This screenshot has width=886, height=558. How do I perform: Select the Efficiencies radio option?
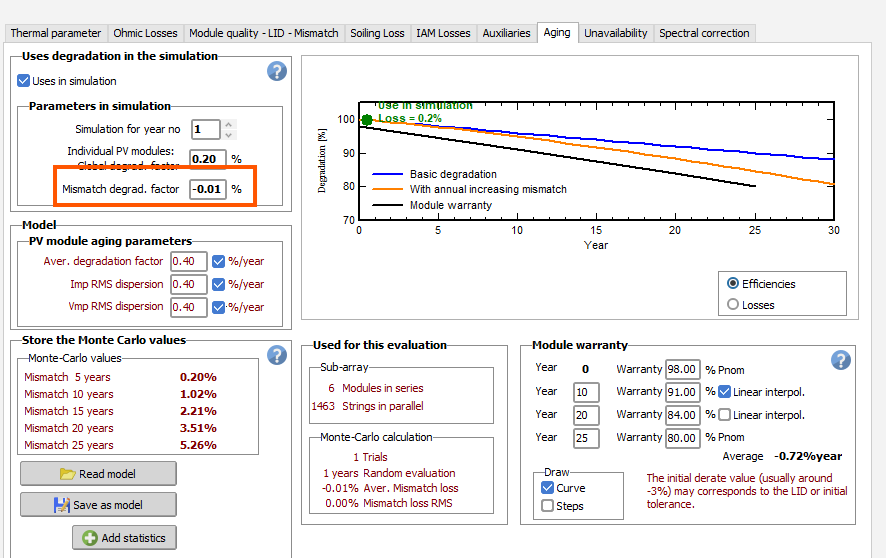point(734,284)
